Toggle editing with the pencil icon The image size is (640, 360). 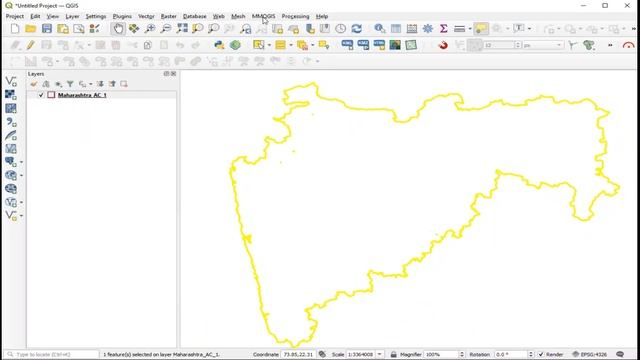tap(31, 45)
